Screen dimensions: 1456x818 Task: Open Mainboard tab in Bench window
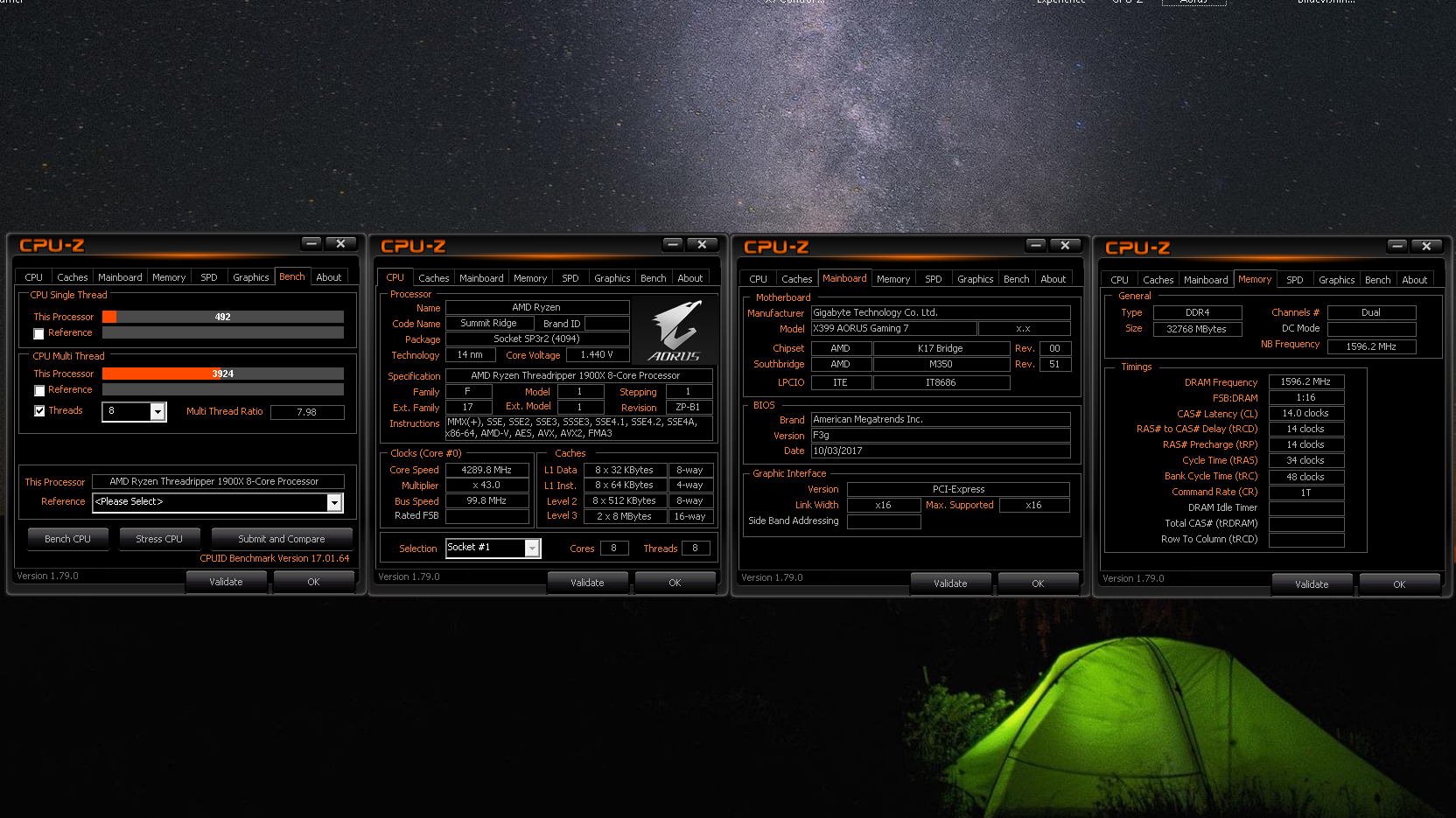click(x=120, y=277)
